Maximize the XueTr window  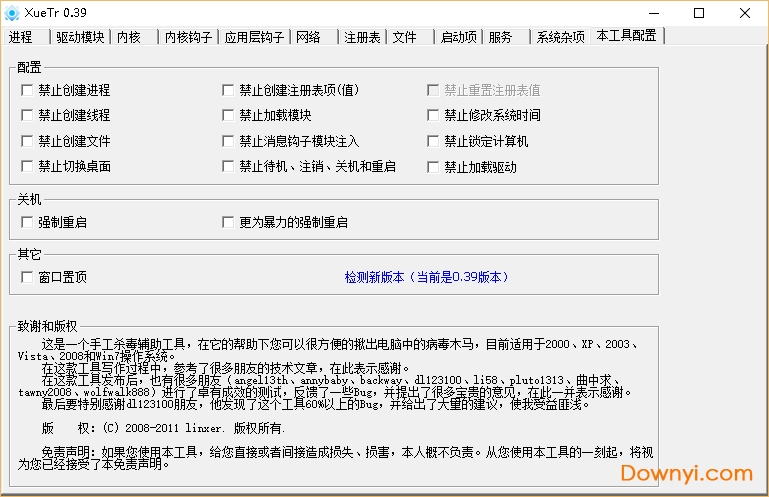coord(699,13)
